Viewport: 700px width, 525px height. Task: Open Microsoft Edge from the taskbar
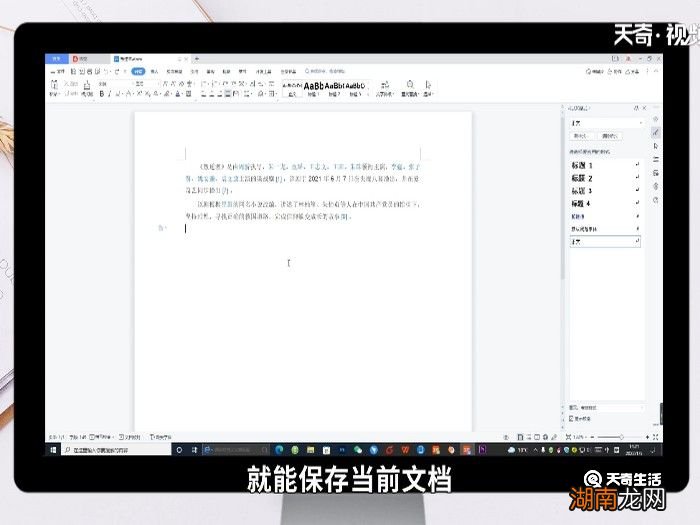[x=279, y=450]
